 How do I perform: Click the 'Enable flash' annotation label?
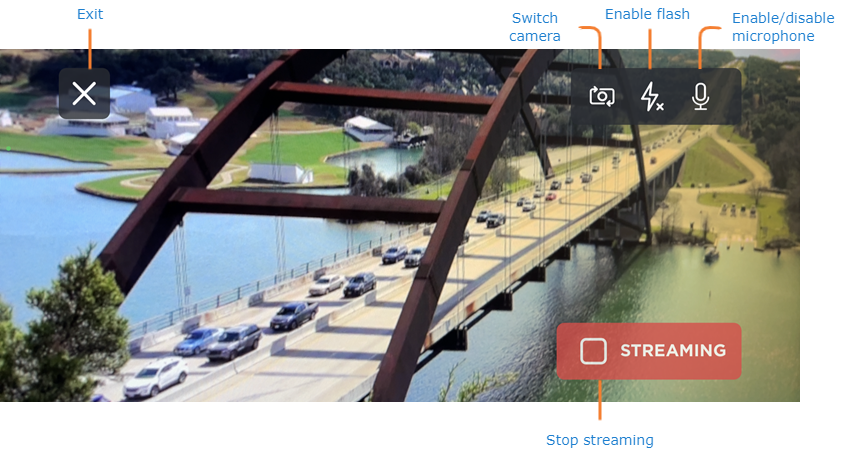[x=647, y=14]
